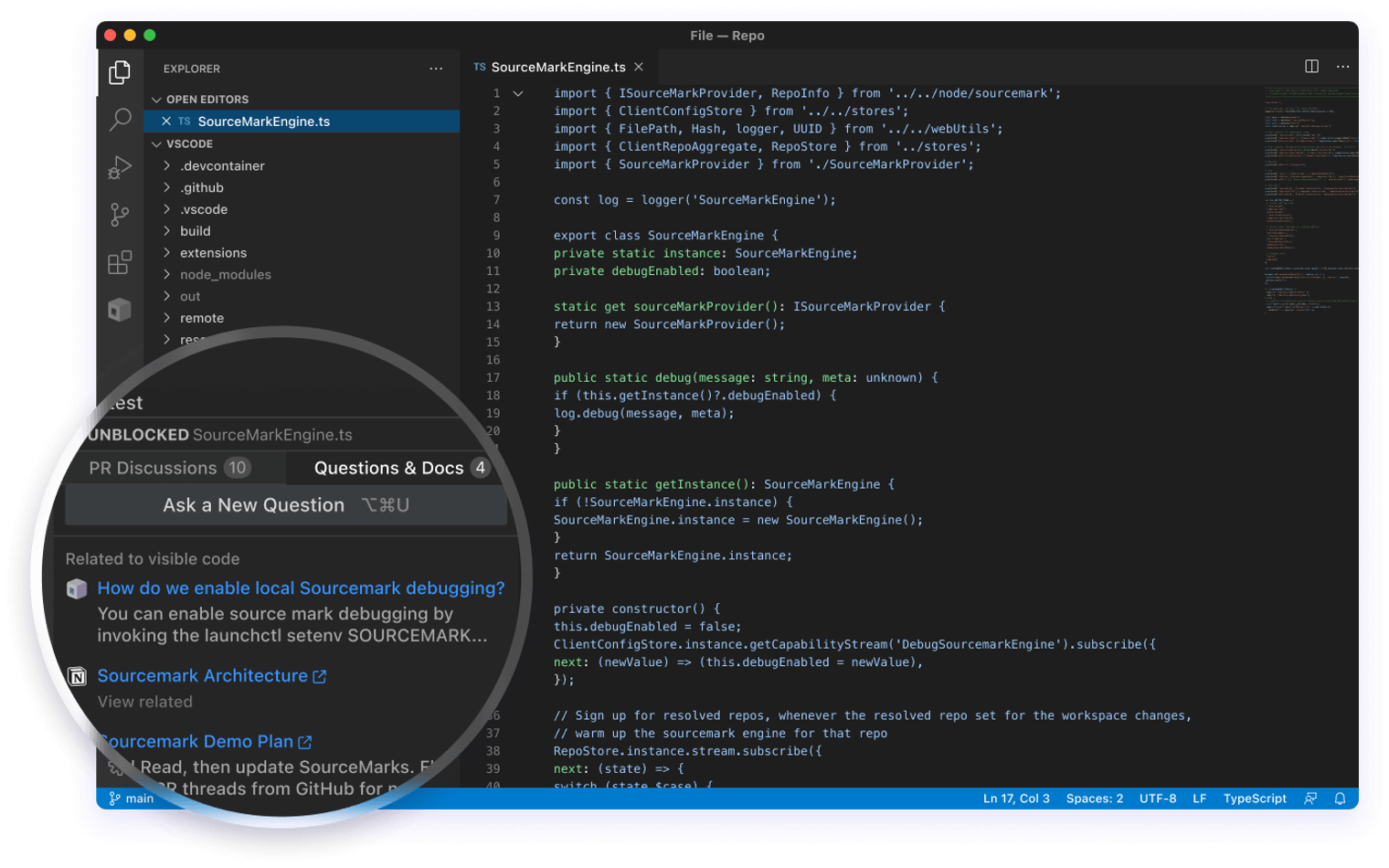Expand the .devcontainer folder
The image size is (1389, 868).
(x=167, y=165)
